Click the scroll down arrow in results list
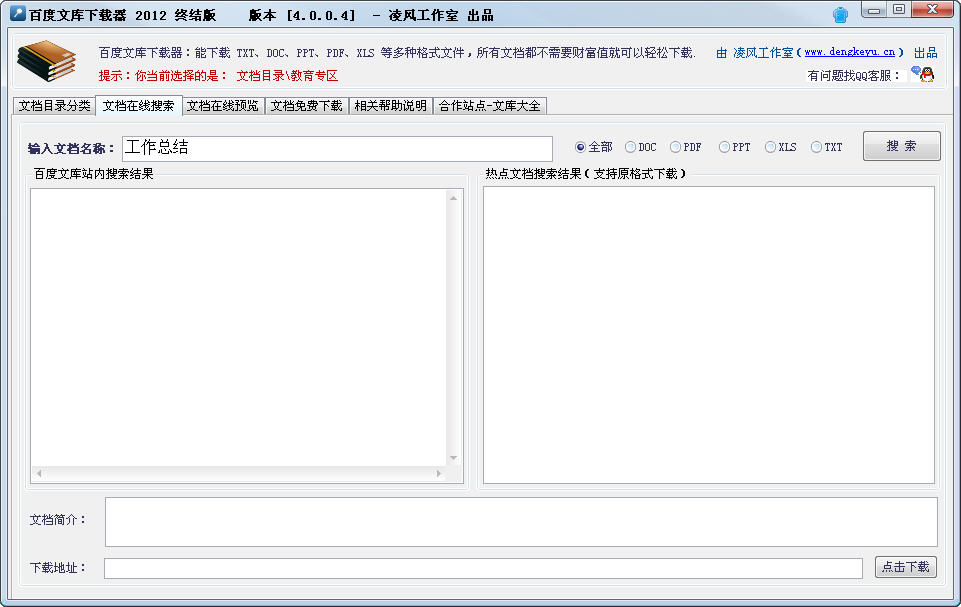Image resolution: width=961 pixels, height=607 pixels. click(454, 458)
